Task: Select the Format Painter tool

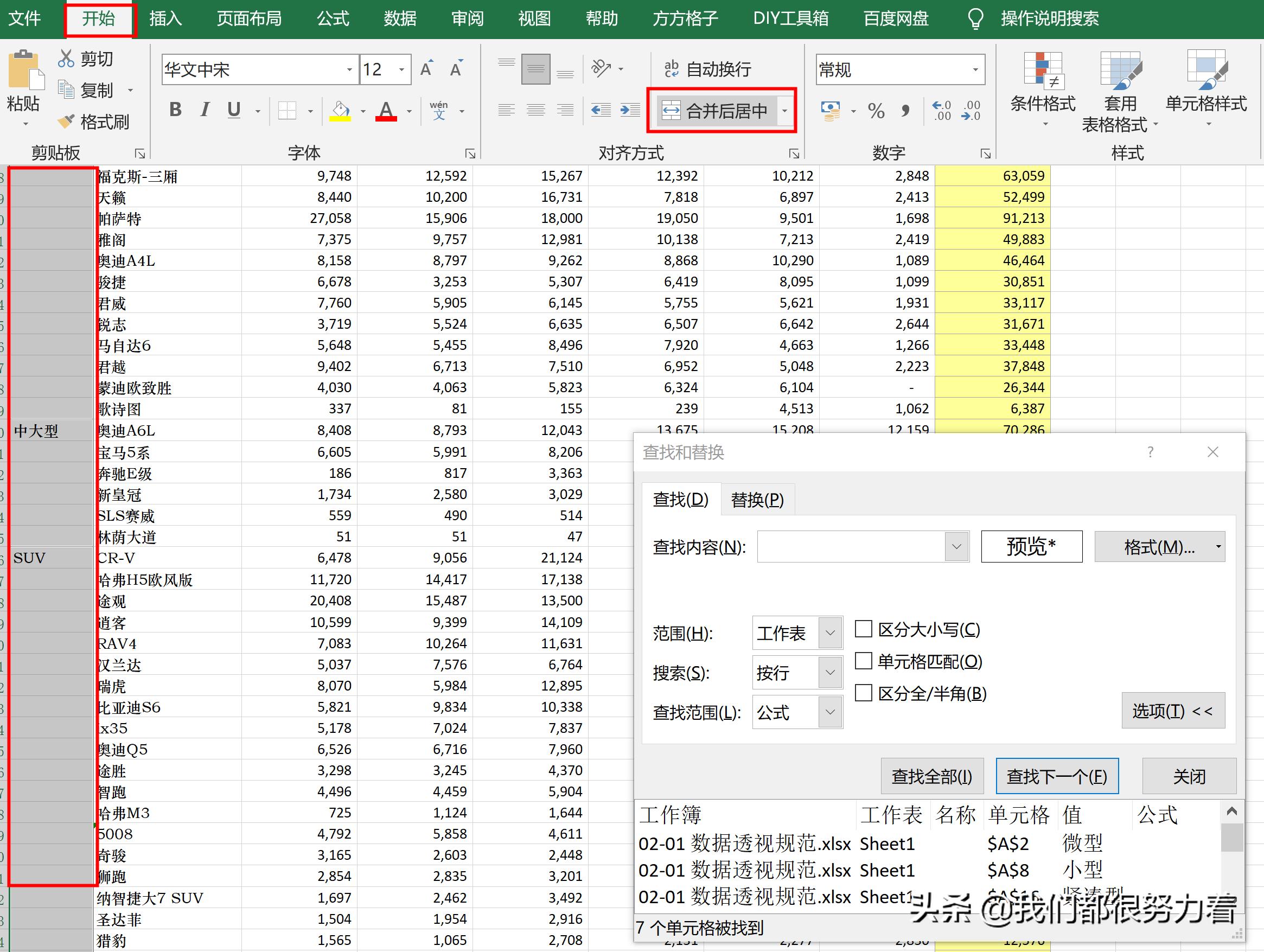Action: pos(94,122)
